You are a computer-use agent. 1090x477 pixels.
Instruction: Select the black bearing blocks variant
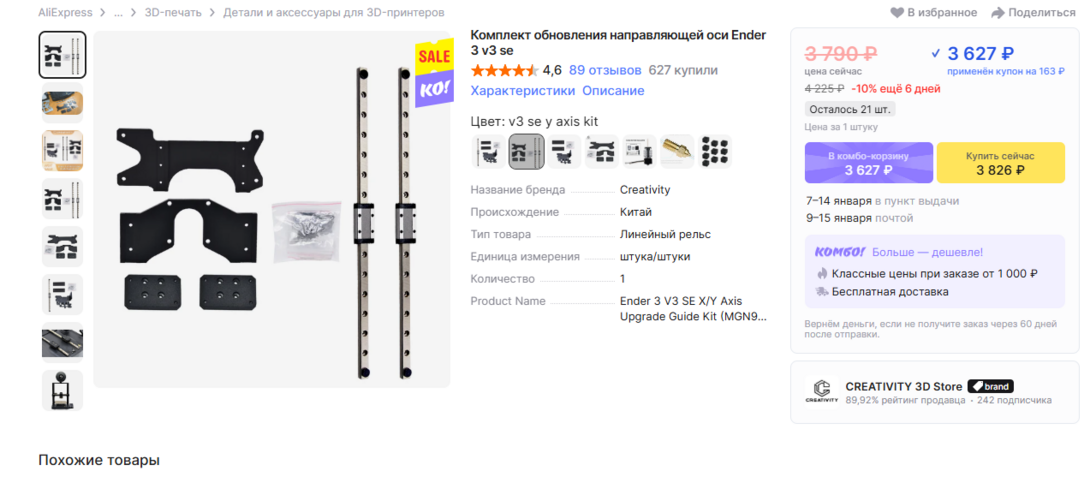pos(715,152)
